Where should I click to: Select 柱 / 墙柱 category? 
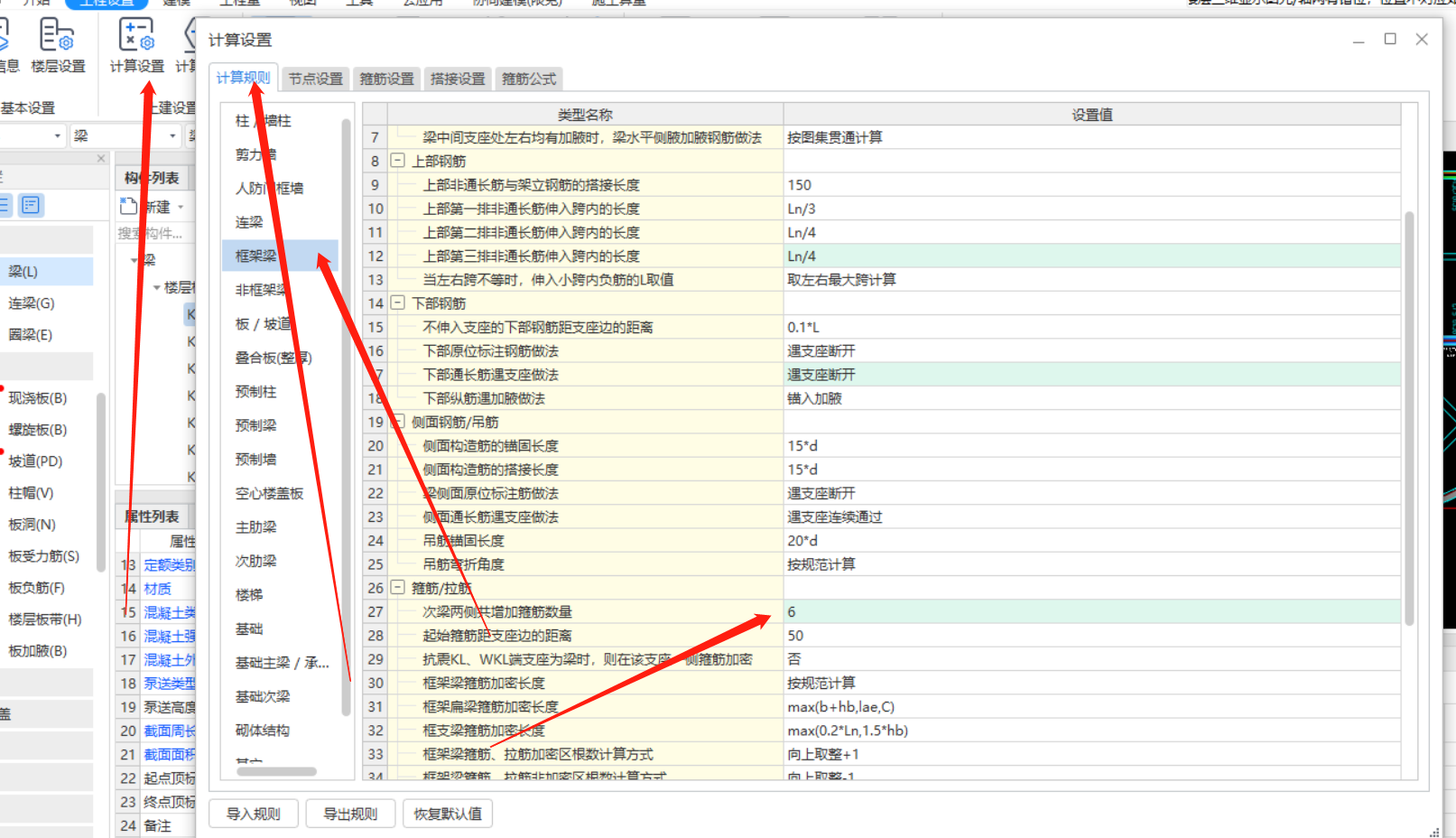(x=263, y=120)
